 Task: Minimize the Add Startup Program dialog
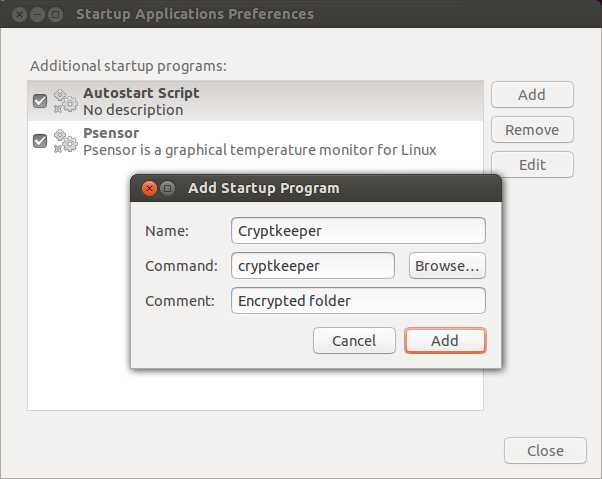point(167,188)
